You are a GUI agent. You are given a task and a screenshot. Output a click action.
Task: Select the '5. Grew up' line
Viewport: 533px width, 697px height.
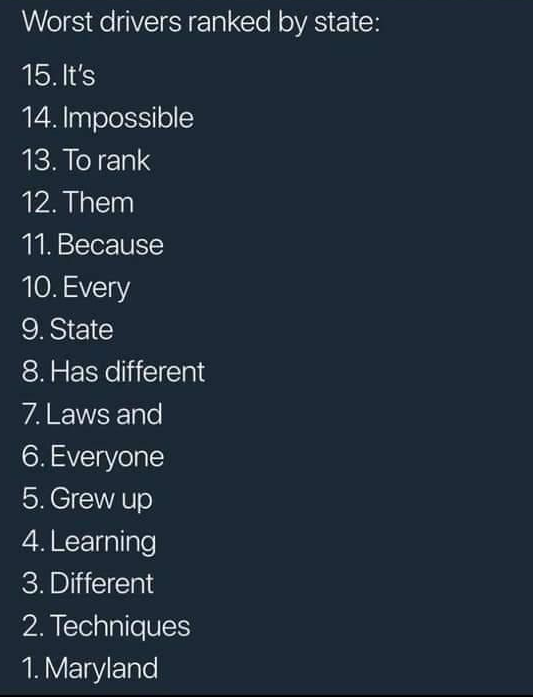87,500
